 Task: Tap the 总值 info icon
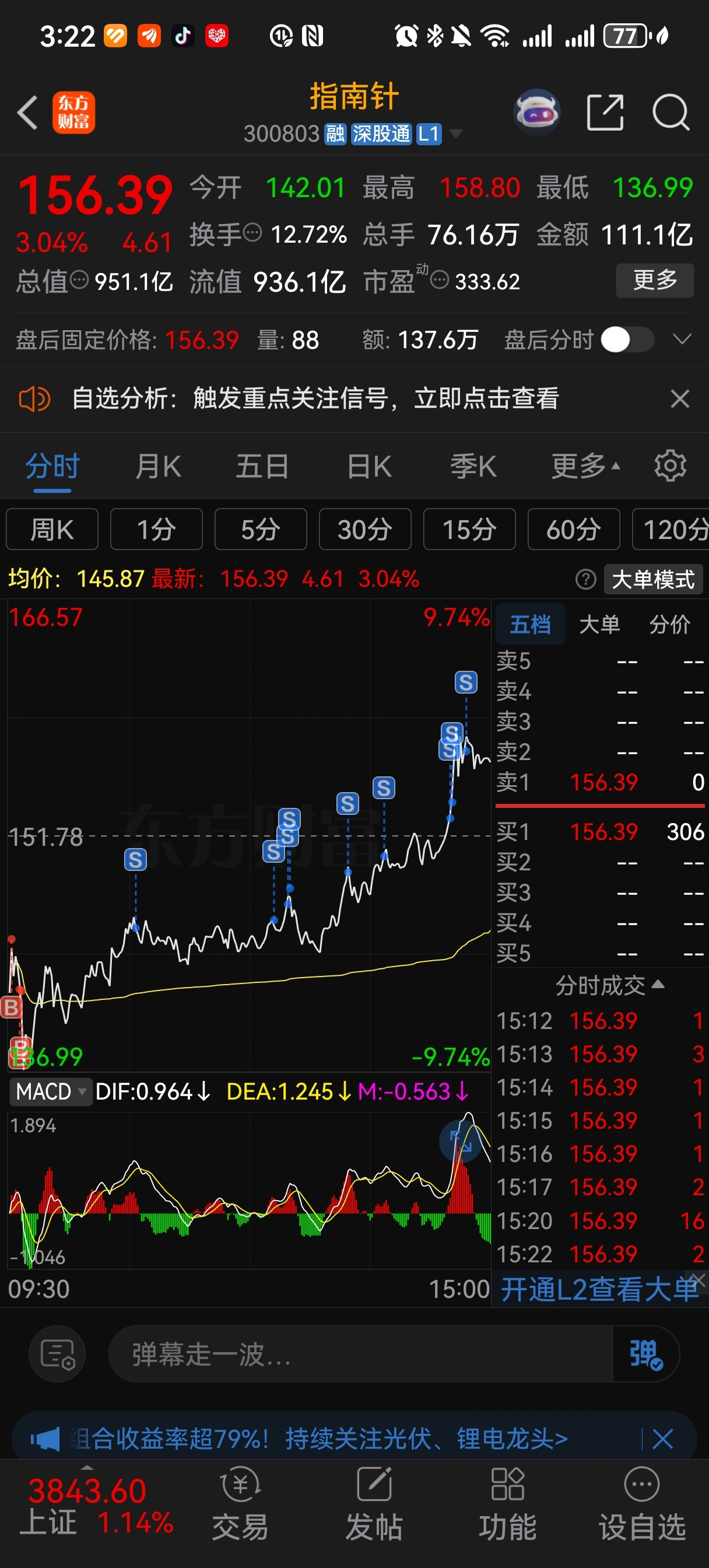coord(80,280)
